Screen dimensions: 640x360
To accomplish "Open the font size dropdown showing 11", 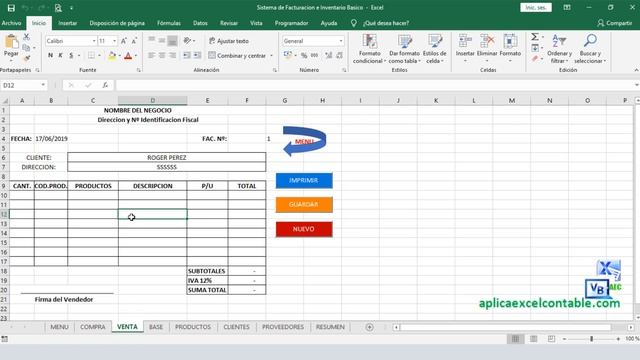I will [x=114, y=41].
